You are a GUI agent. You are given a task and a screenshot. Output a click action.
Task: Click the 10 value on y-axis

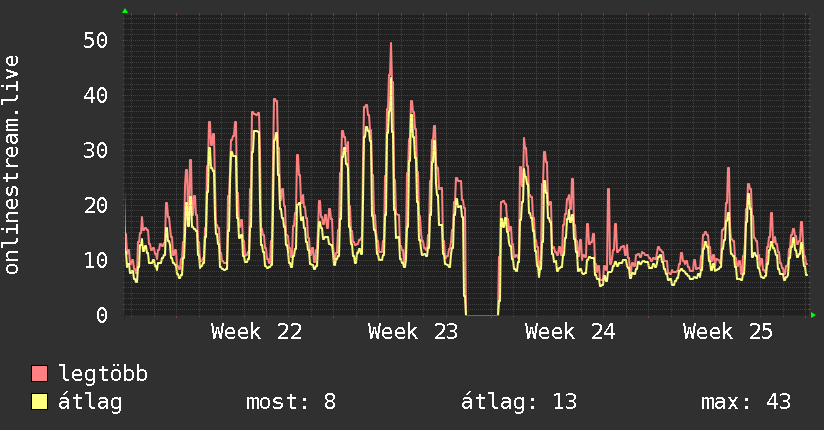click(95, 260)
